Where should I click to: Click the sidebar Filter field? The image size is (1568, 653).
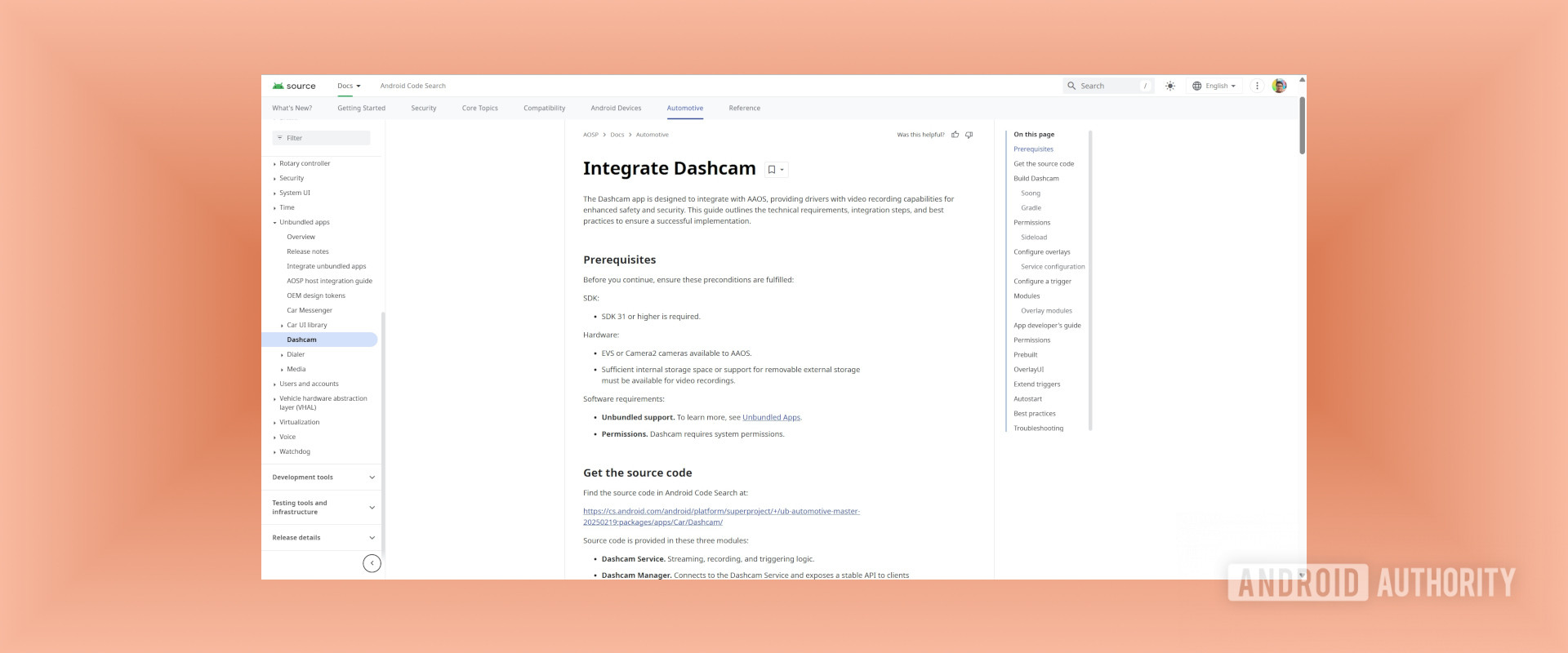pos(321,138)
